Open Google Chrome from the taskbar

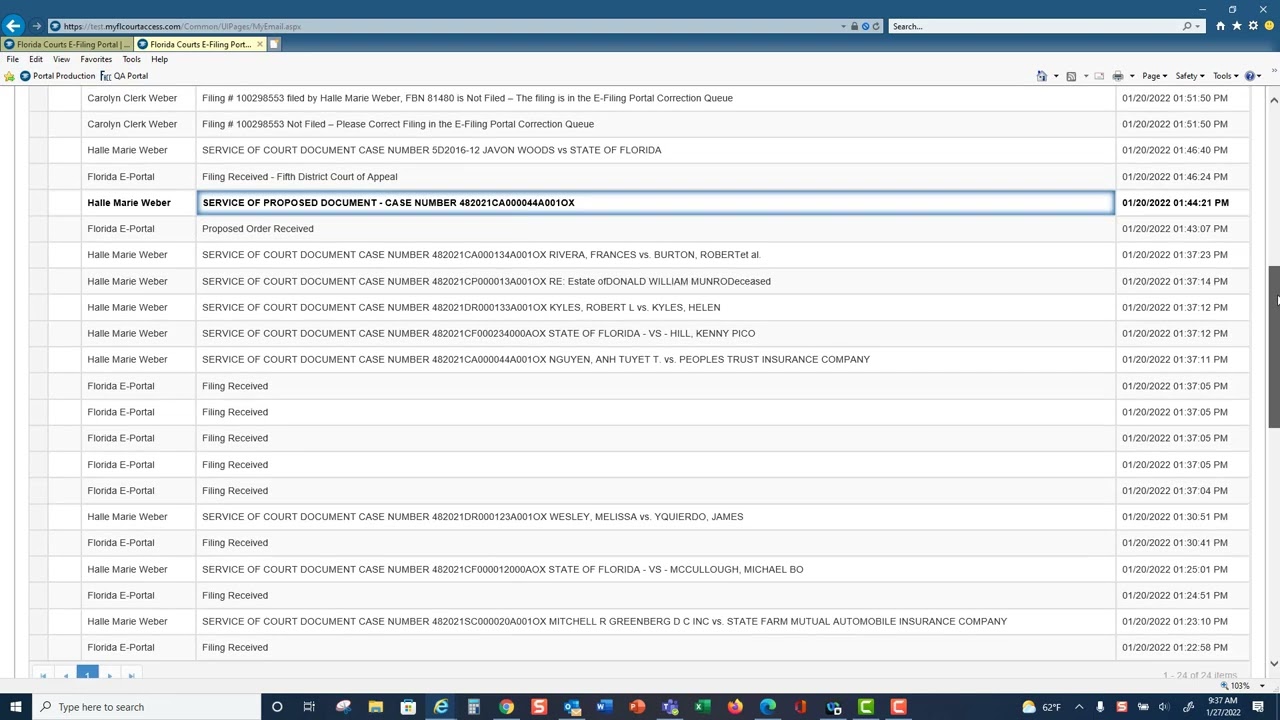[506, 707]
